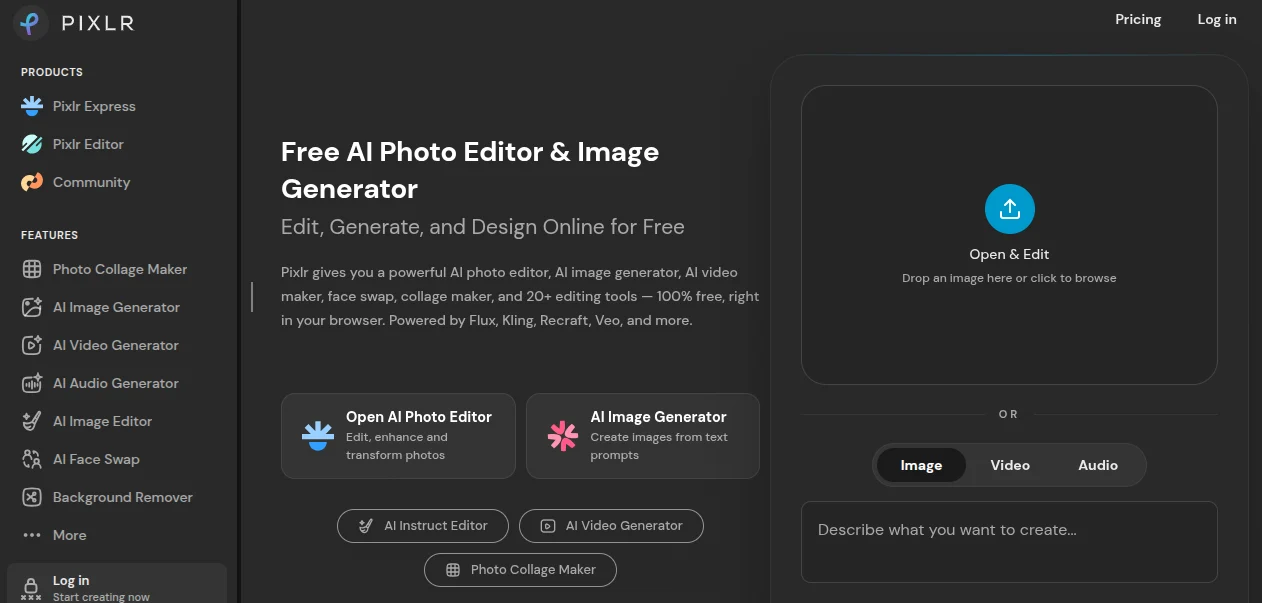
Task: Click the Open AI Photo Editor card
Action: 398,436
